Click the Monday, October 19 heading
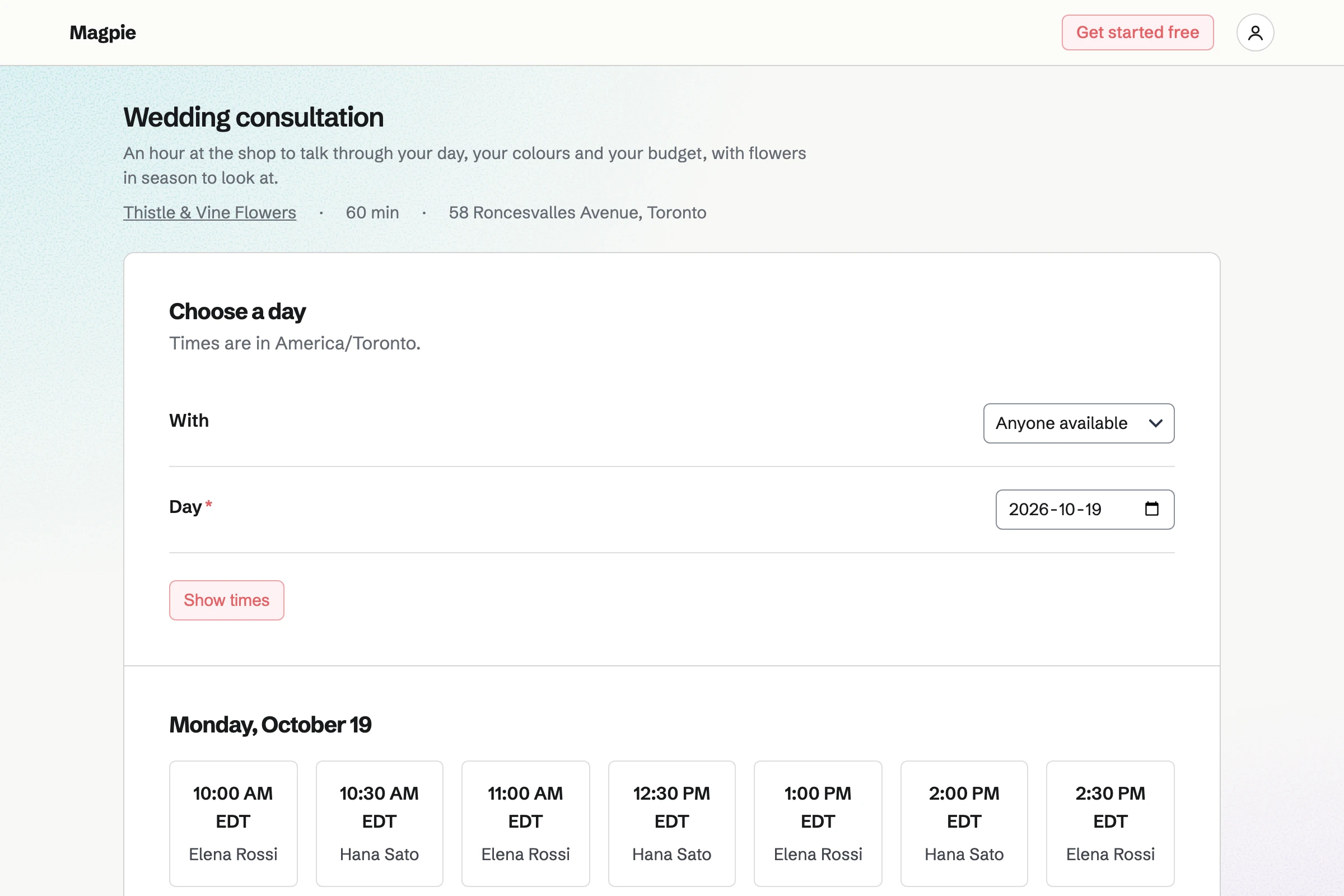 [x=270, y=725]
